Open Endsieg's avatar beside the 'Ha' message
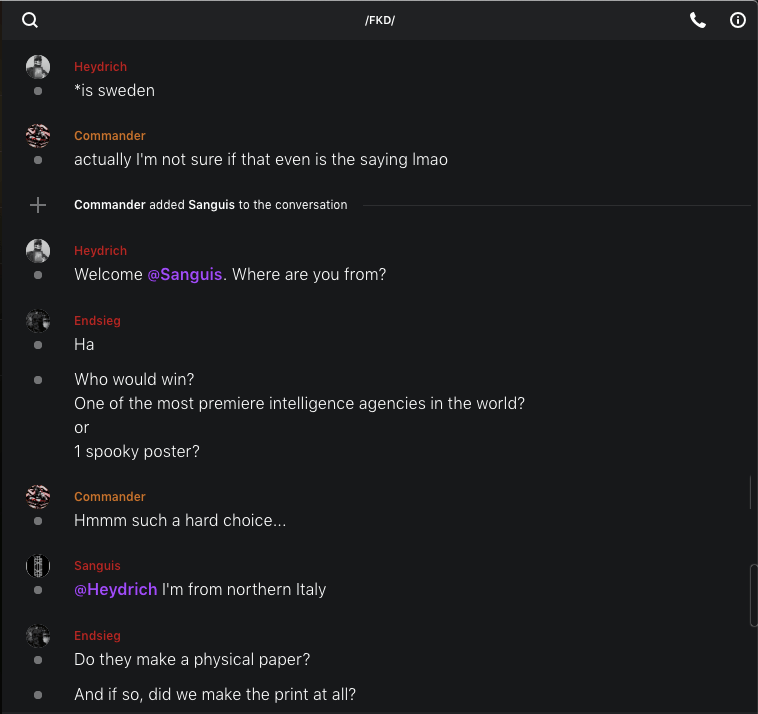 [x=38, y=321]
